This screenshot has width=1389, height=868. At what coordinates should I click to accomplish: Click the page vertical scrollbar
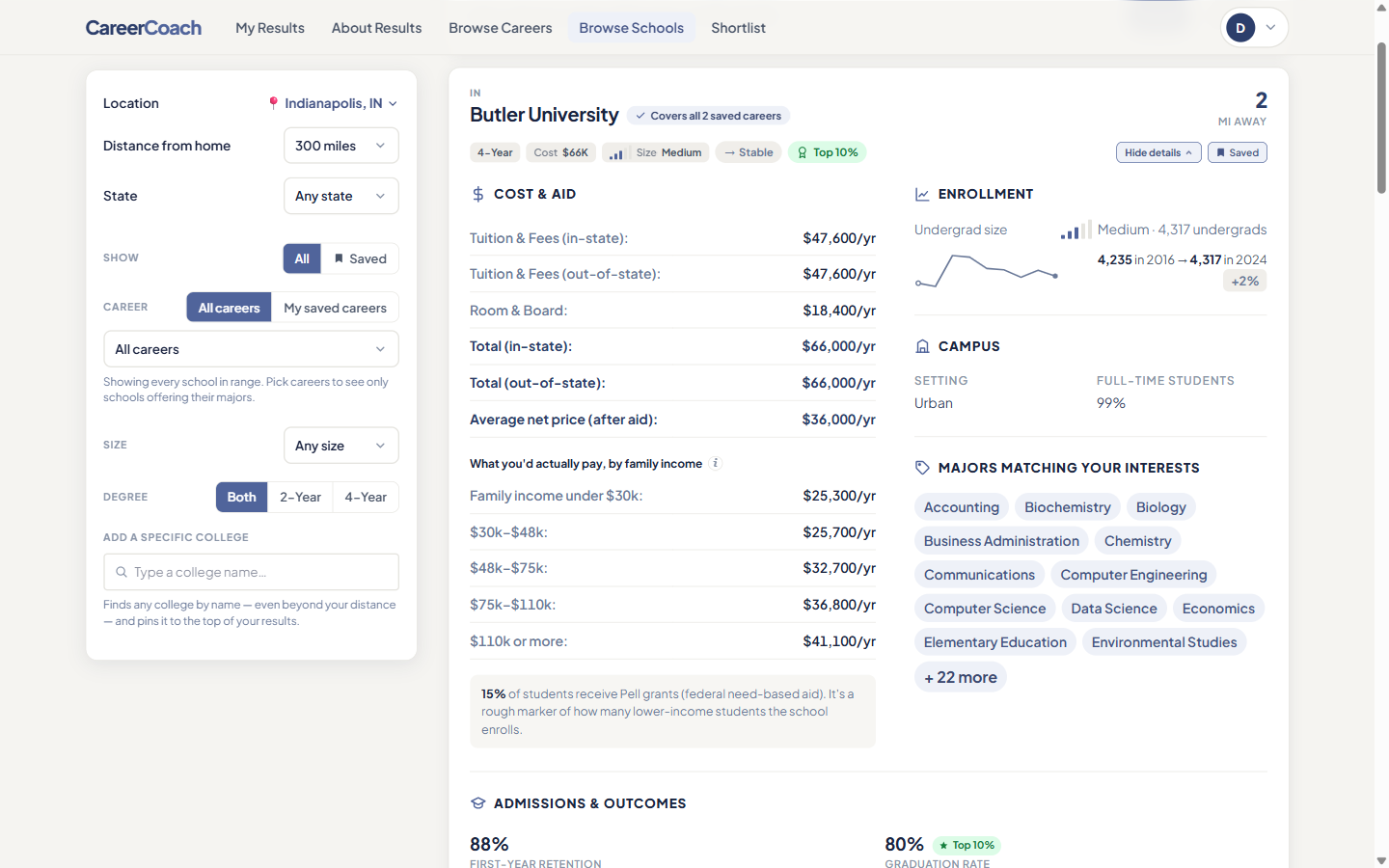(1381, 118)
